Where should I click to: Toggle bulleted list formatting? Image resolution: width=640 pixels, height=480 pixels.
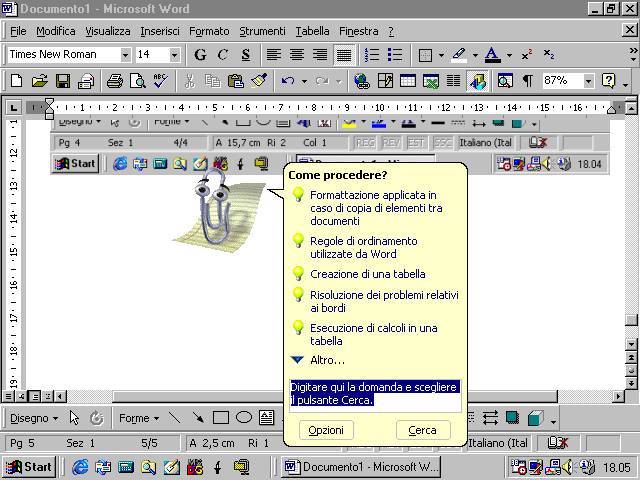pos(395,55)
